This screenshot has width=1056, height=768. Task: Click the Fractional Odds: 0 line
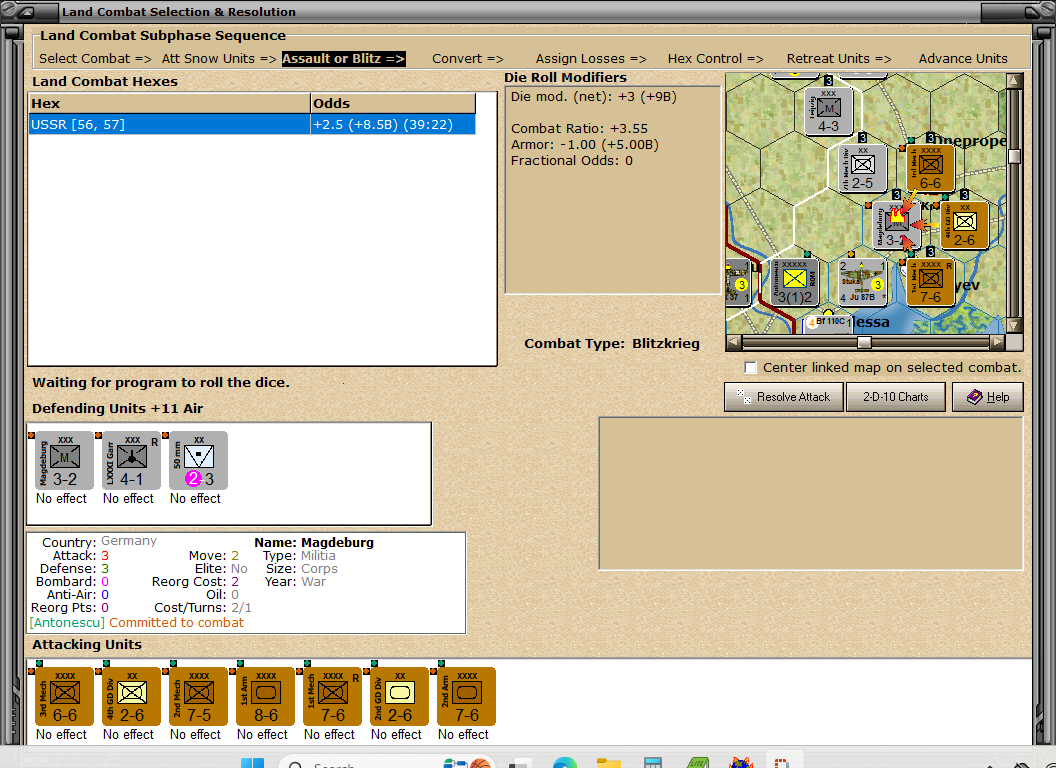571,160
